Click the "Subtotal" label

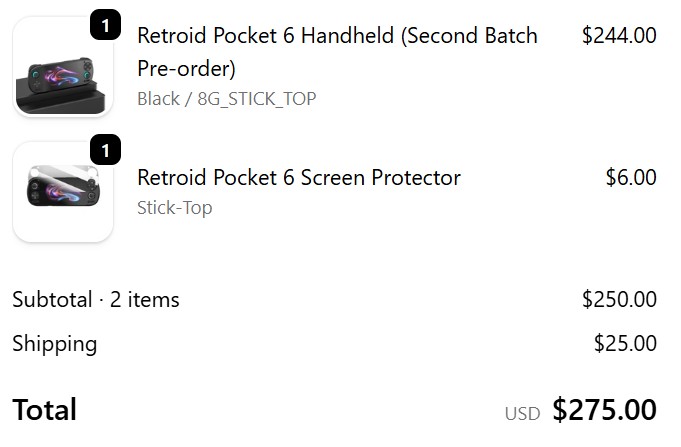point(52,299)
